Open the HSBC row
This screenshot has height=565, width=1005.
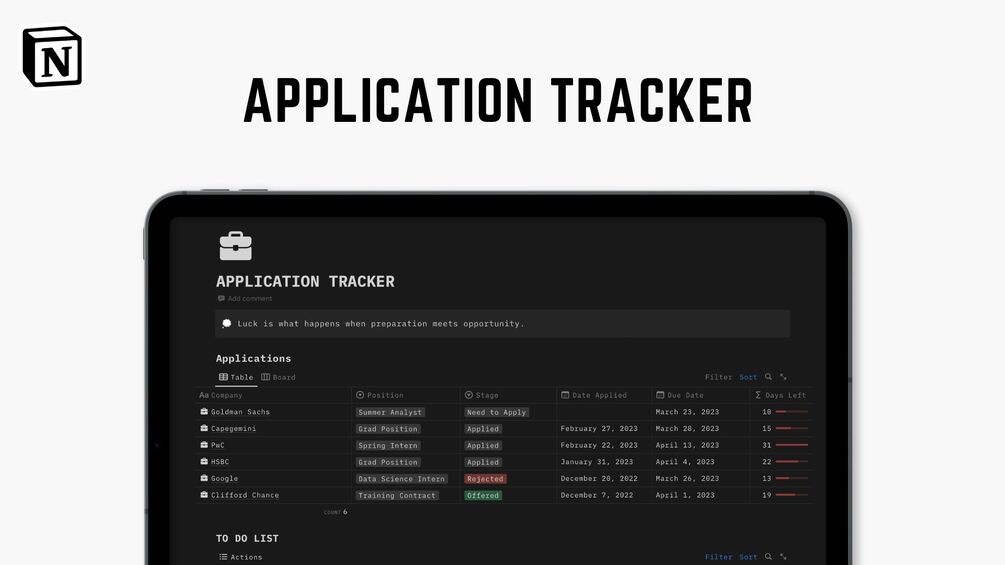pos(220,462)
